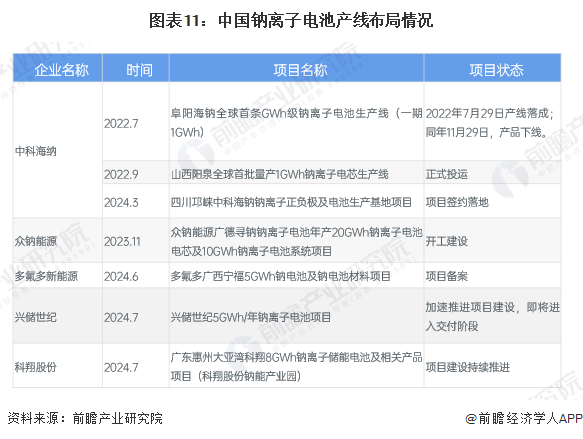Click the 多氟多新能源 company cell
583x439 pixels.
coord(58,276)
